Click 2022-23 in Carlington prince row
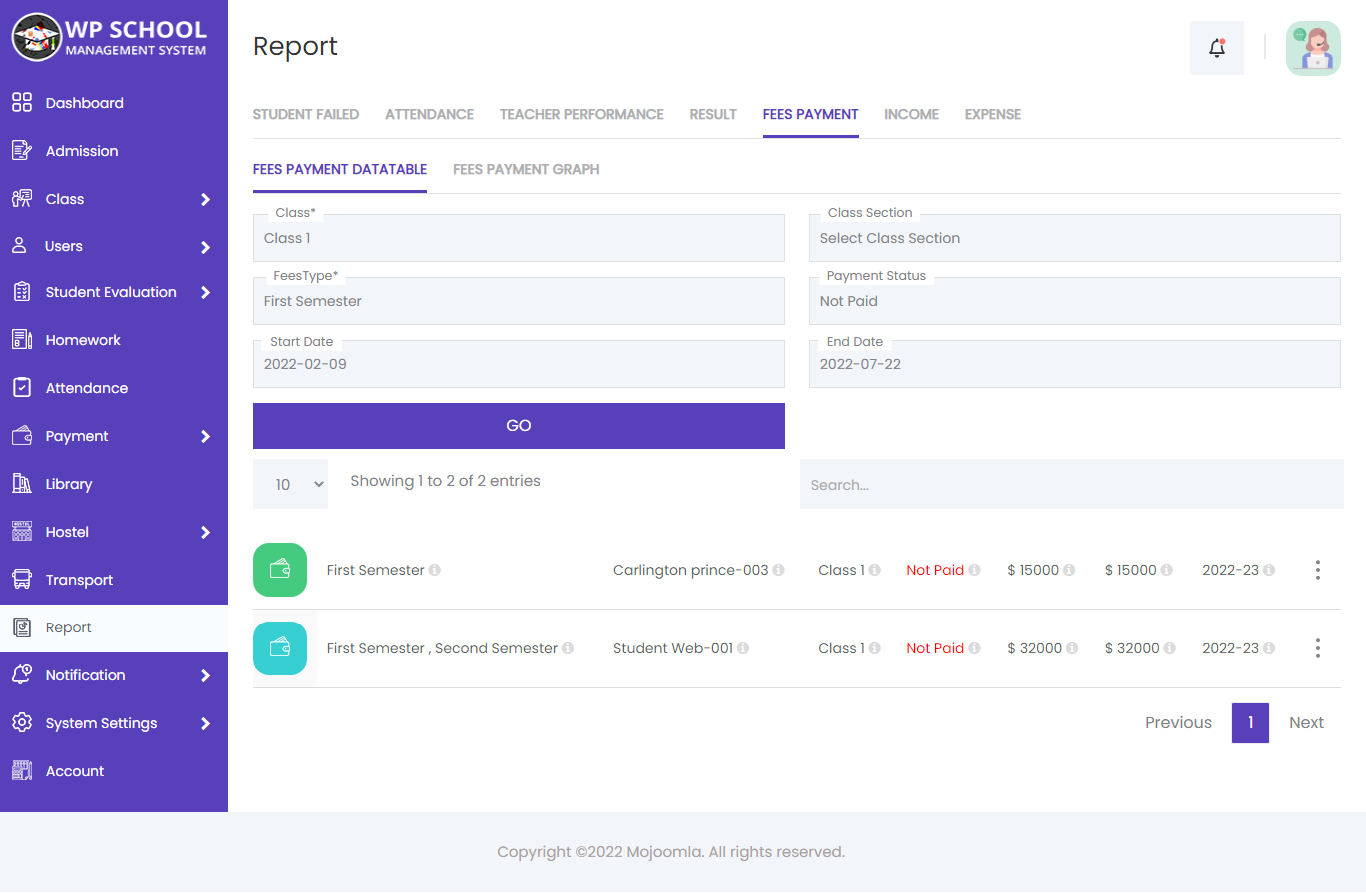This screenshot has width=1366, height=893. pyautogui.click(x=1230, y=570)
